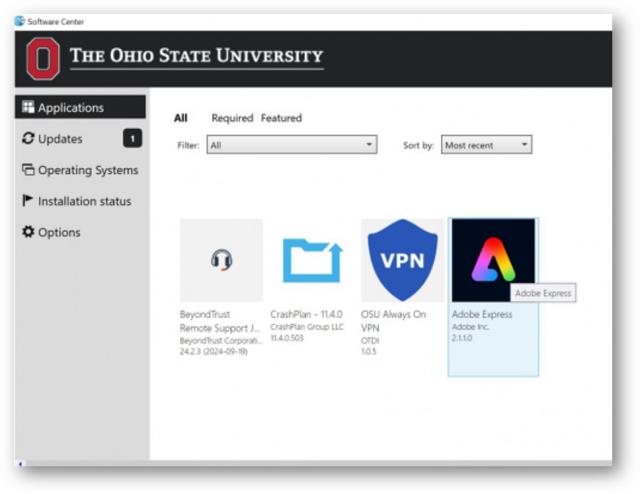640x494 pixels.
Task: Open the OSU Always On VPN shield icon
Action: coord(402,260)
